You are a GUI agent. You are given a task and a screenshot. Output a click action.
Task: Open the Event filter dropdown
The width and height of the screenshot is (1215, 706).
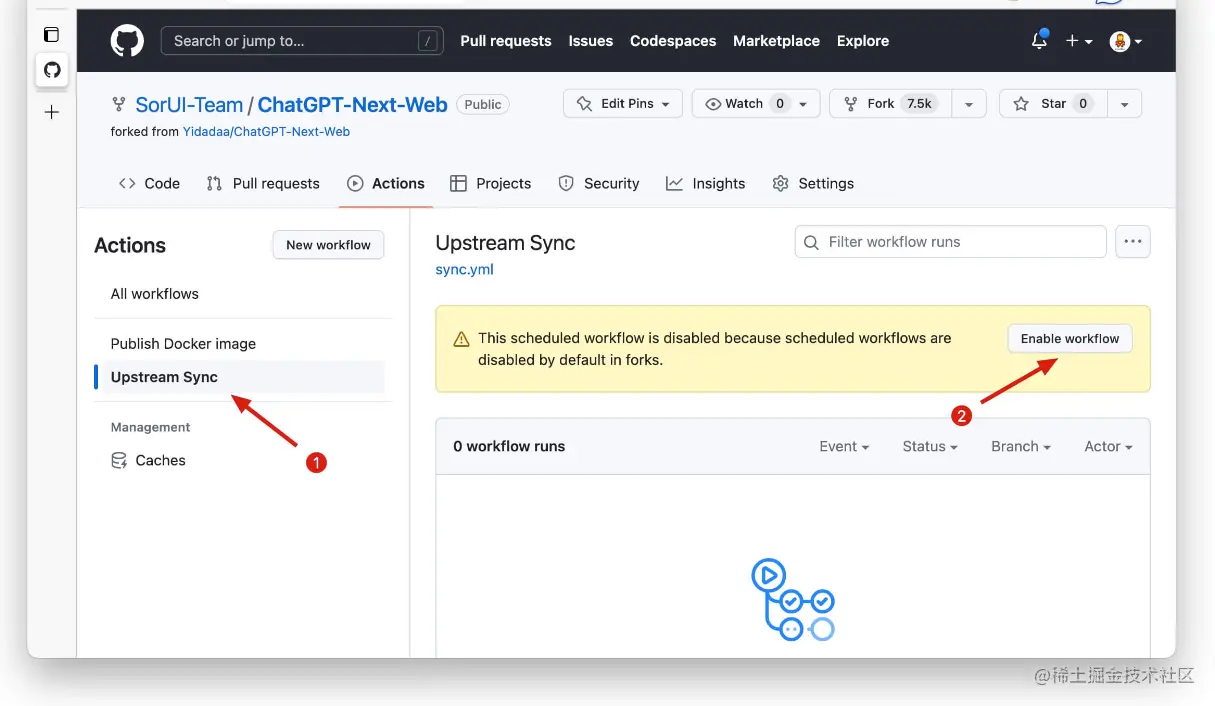[x=844, y=447]
